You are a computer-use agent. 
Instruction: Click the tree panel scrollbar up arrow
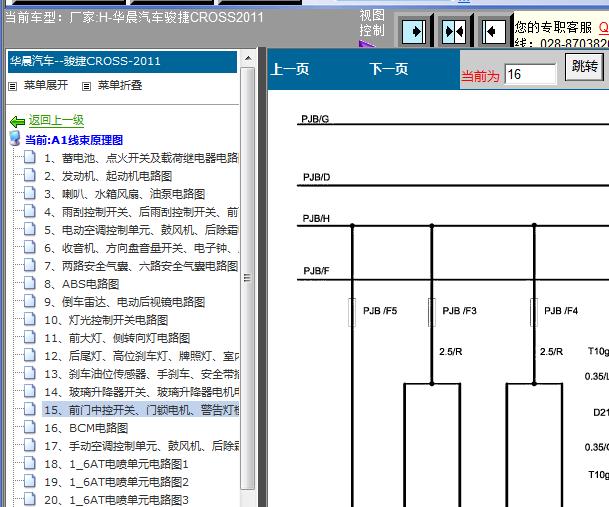coord(248,59)
